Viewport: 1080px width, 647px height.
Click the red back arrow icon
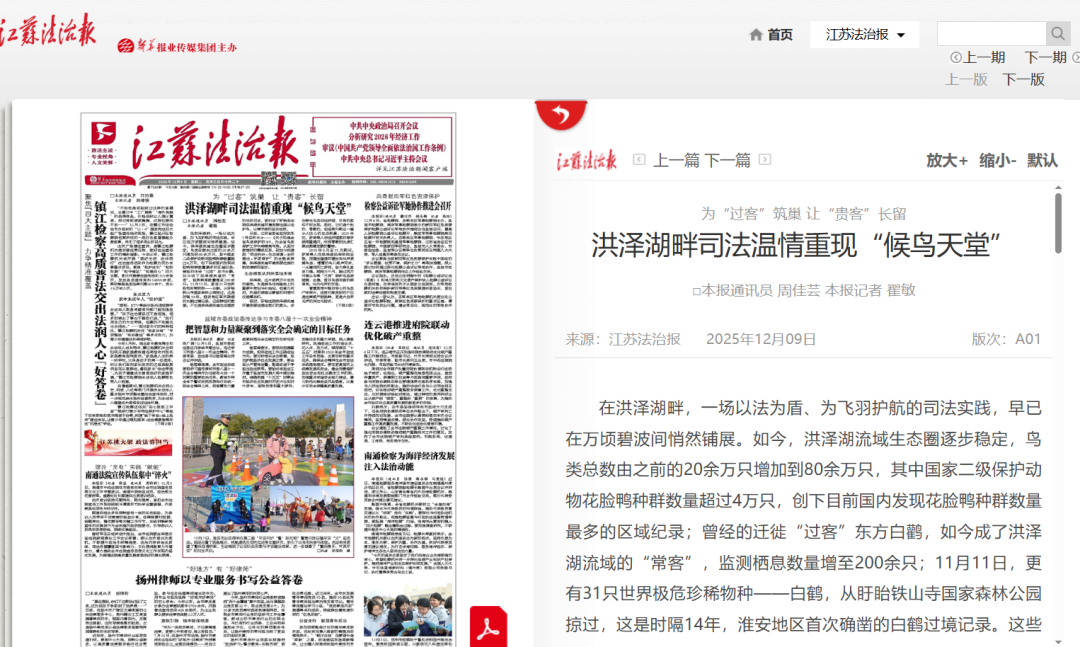[561, 115]
